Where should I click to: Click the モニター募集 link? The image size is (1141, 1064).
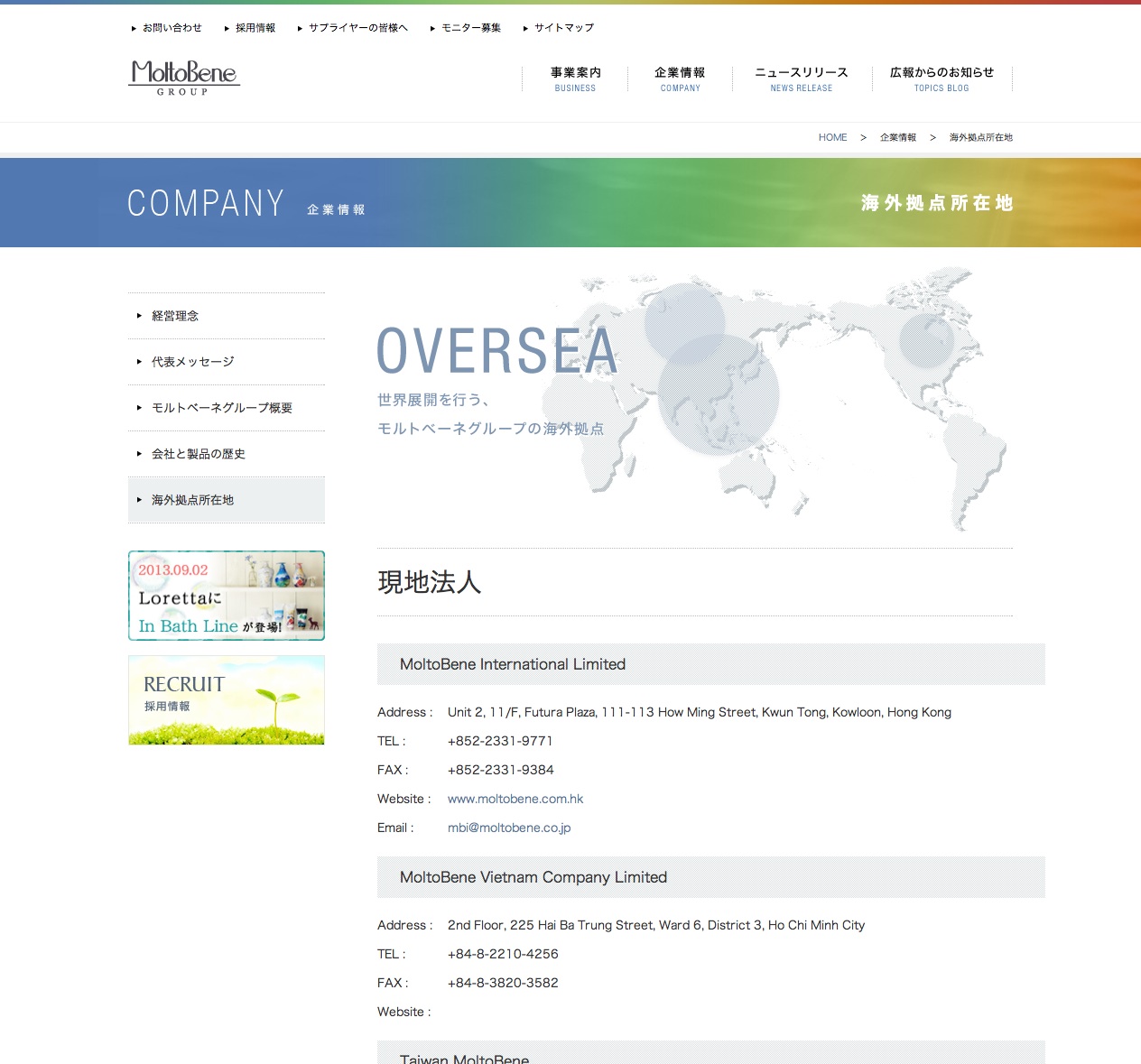tap(471, 28)
